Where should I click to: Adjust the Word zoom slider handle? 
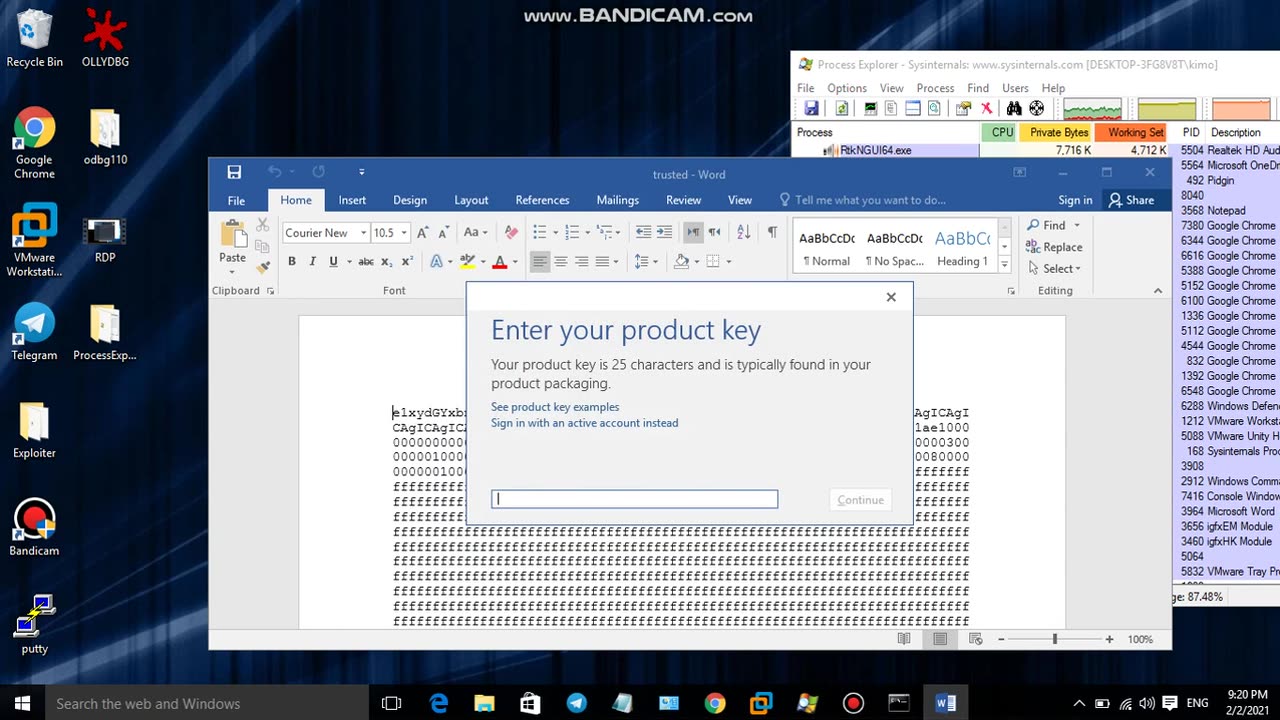point(1054,639)
